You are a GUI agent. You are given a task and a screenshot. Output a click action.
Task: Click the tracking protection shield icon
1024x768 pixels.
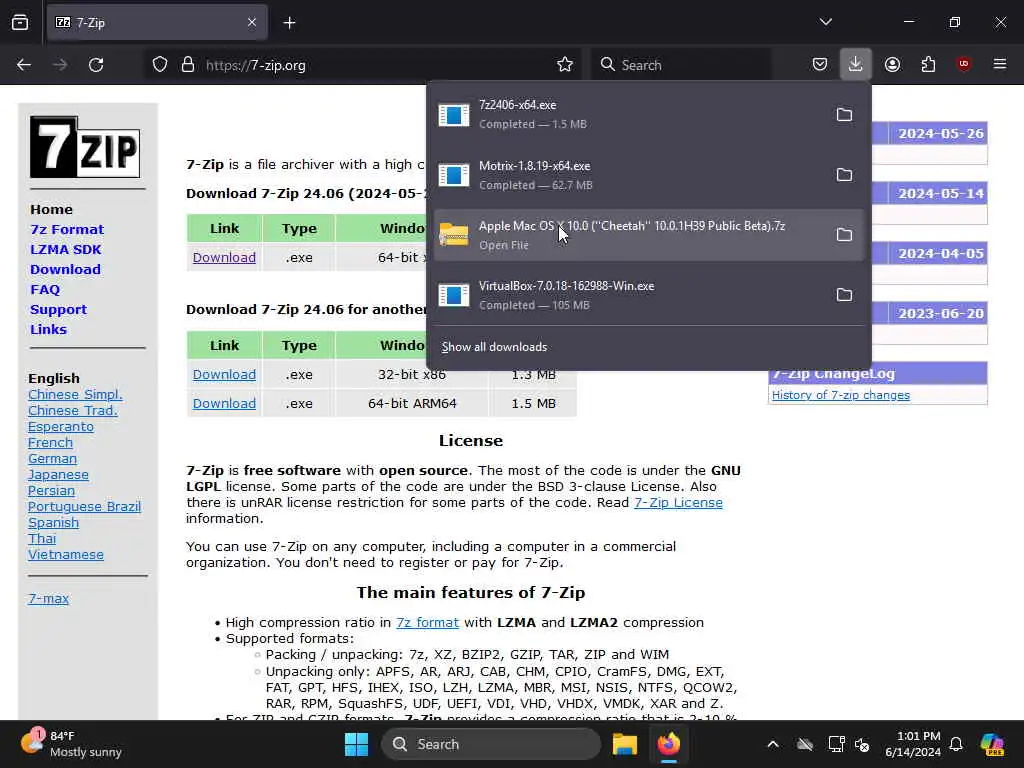coord(160,65)
